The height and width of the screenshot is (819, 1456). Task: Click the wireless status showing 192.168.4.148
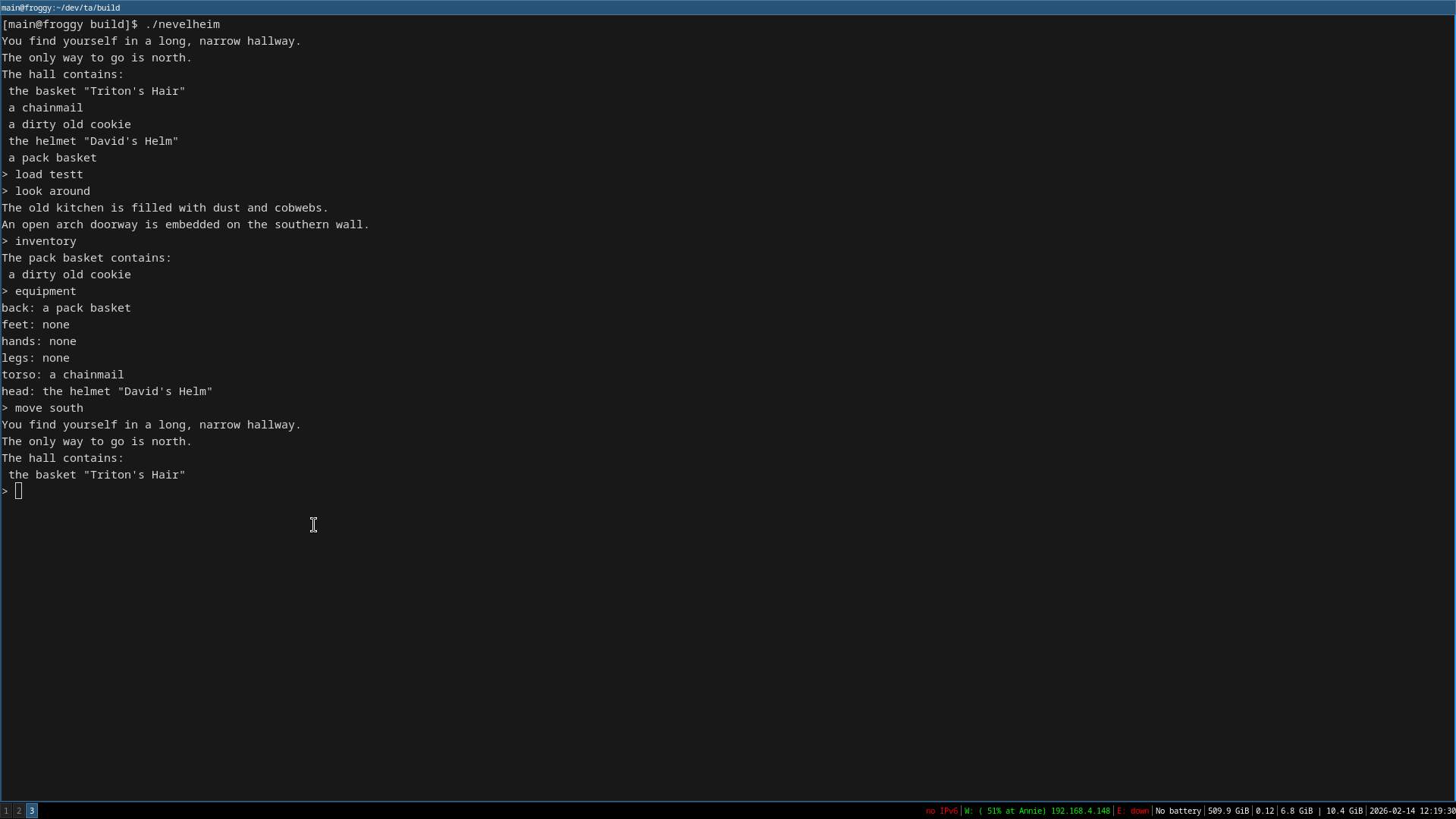tap(1037, 811)
